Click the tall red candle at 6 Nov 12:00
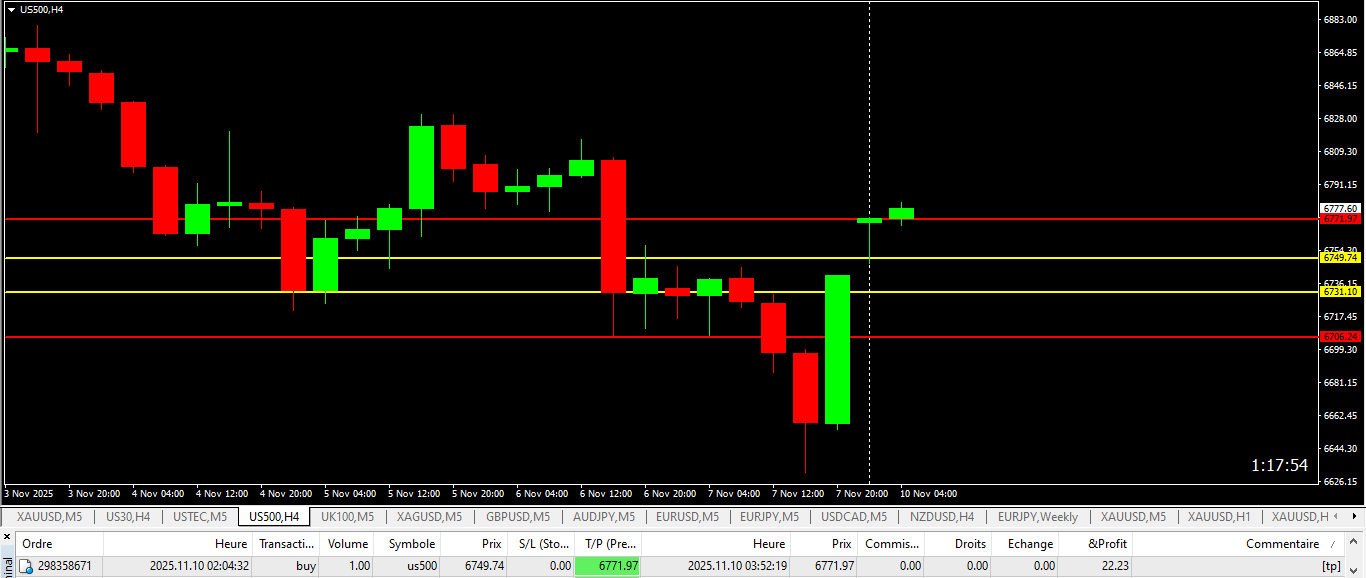The height and width of the screenshot is (578, 1366). pos(613,226)
